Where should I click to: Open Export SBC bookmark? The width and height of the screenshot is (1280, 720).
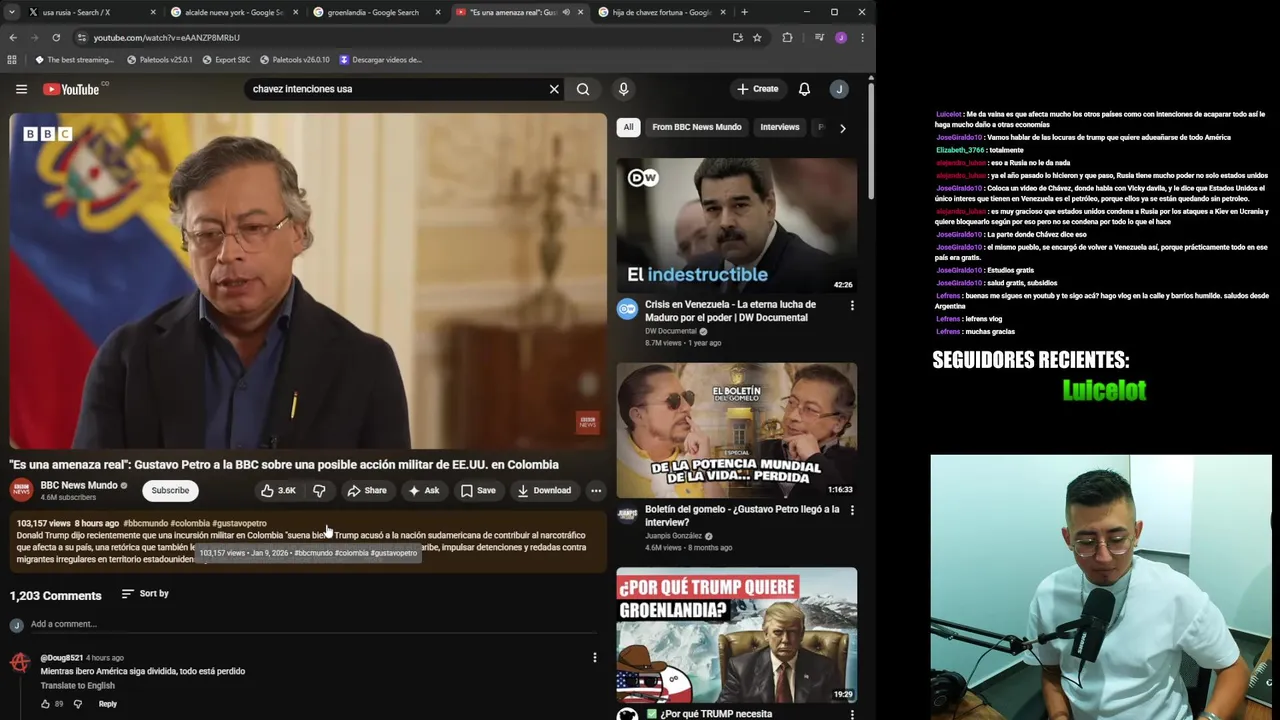(226, 60)
